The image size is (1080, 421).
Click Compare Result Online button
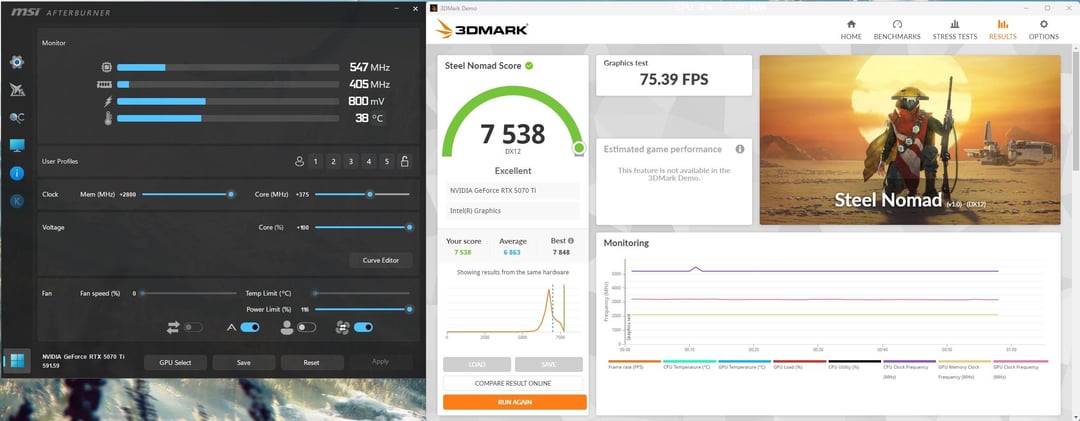[514, 383]
